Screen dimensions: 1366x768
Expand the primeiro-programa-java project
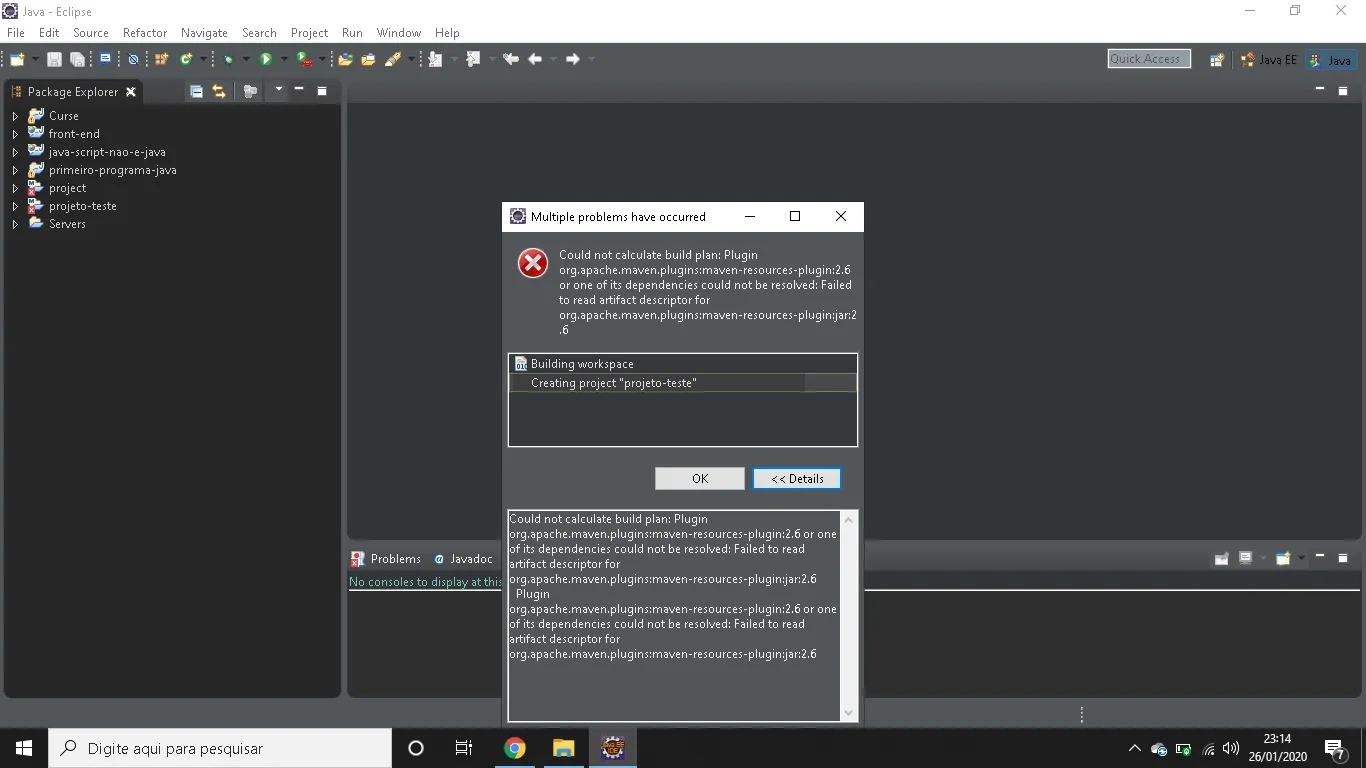(x=15, y=170)
